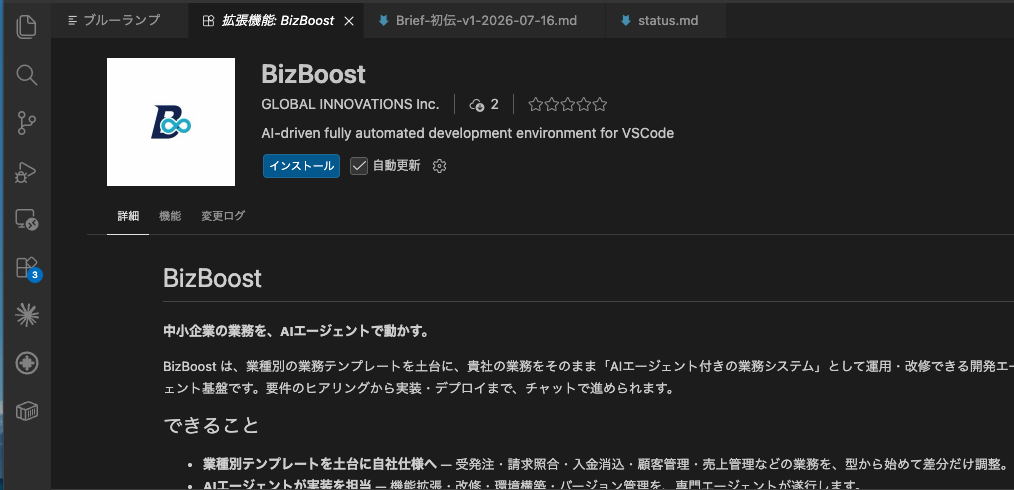Click the five-star rating for BizBoost
Screen dimensions: 1014x490
click(x=568, y=105)
